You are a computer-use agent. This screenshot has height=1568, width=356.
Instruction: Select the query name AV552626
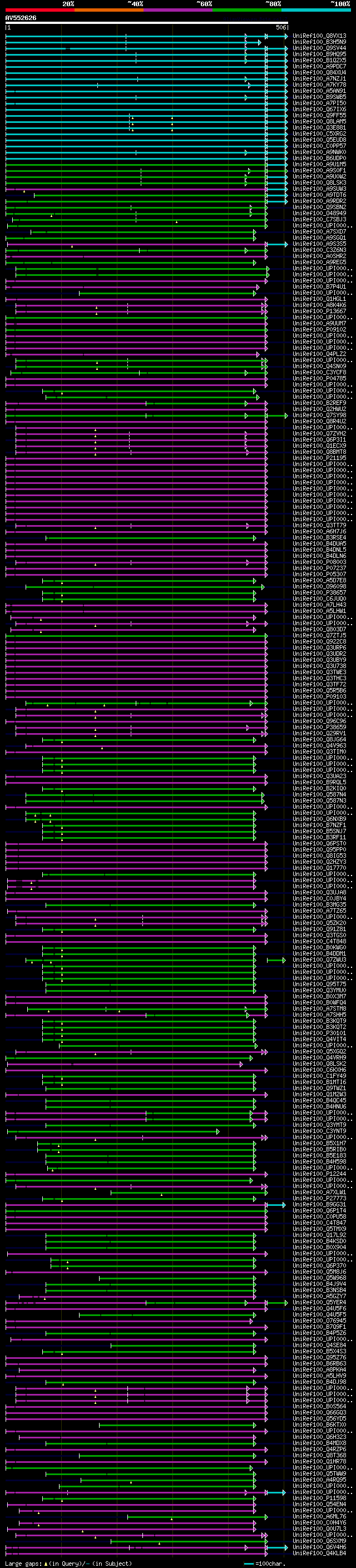point(21,18)
